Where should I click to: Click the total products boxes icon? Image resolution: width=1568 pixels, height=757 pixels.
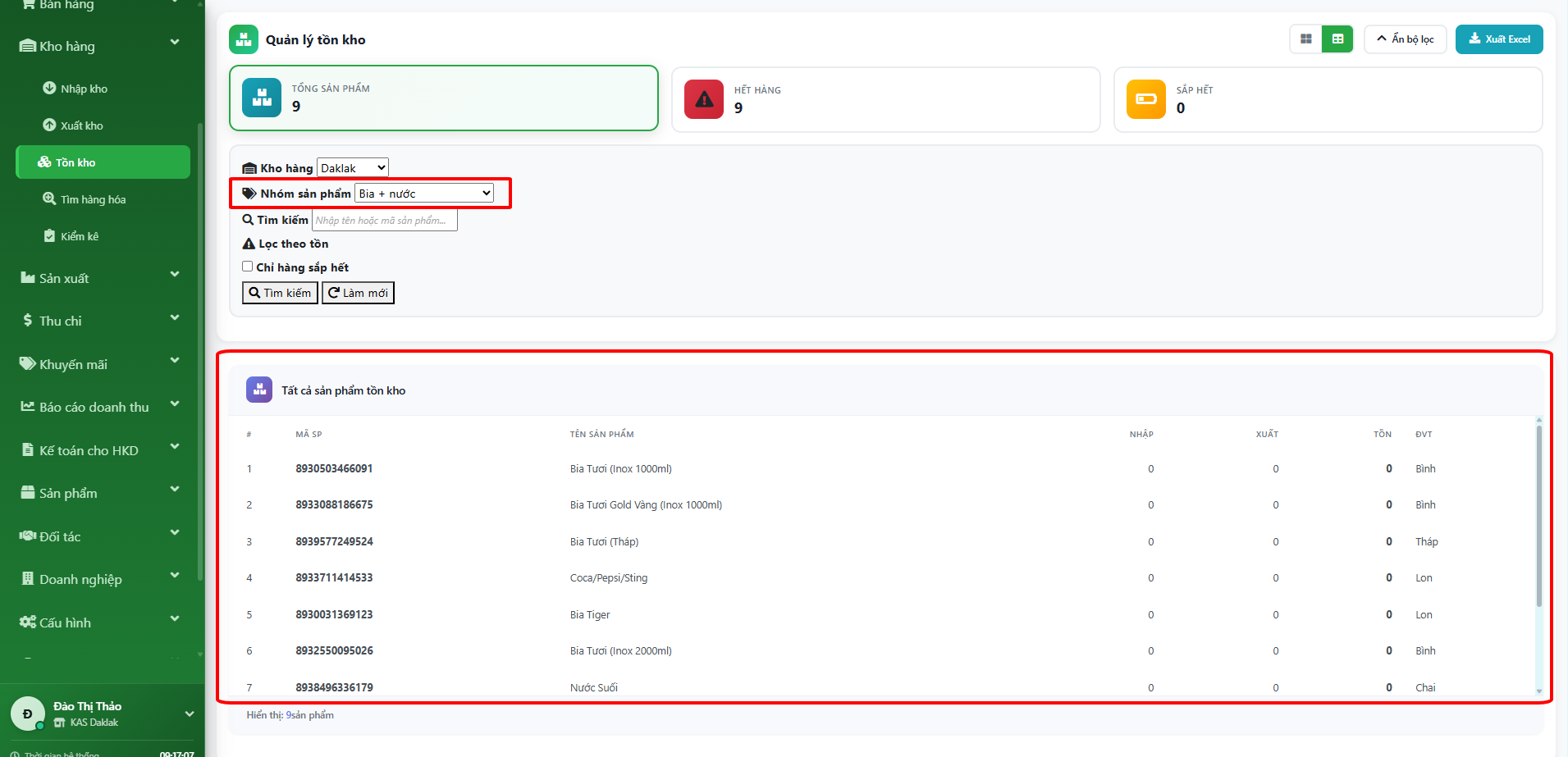262,98
